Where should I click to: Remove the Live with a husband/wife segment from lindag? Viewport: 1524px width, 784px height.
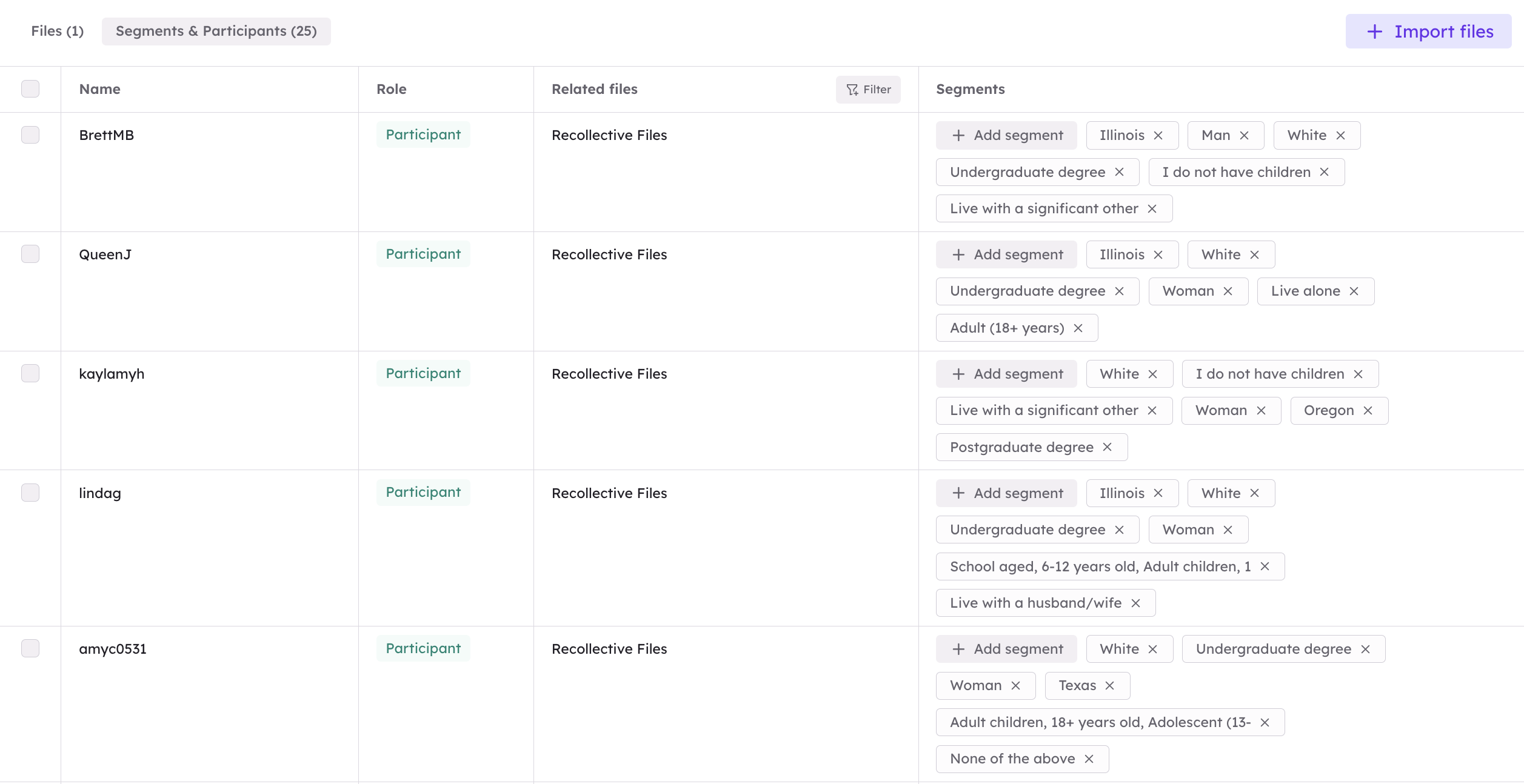[x=1137, y=602]
